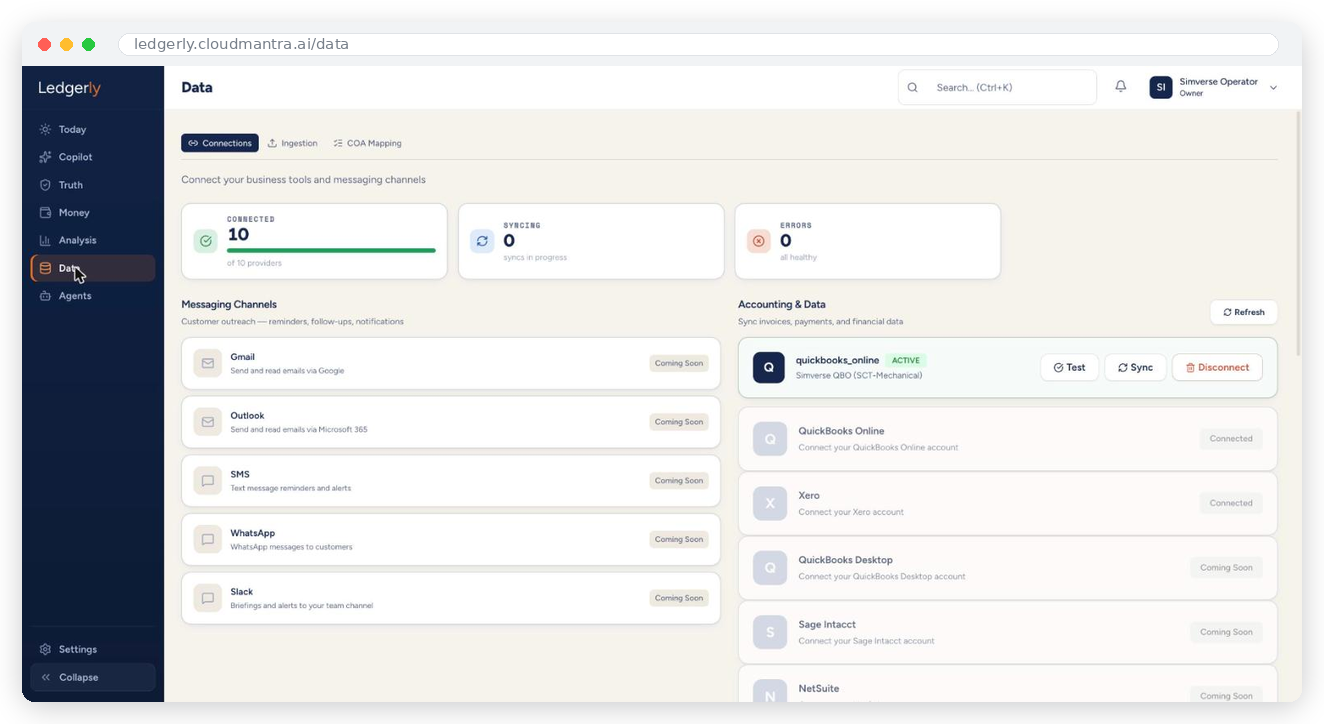The image size is (1324, 724).
Task: Click the green connected providers progress bar
Action: tap(331, 250)
